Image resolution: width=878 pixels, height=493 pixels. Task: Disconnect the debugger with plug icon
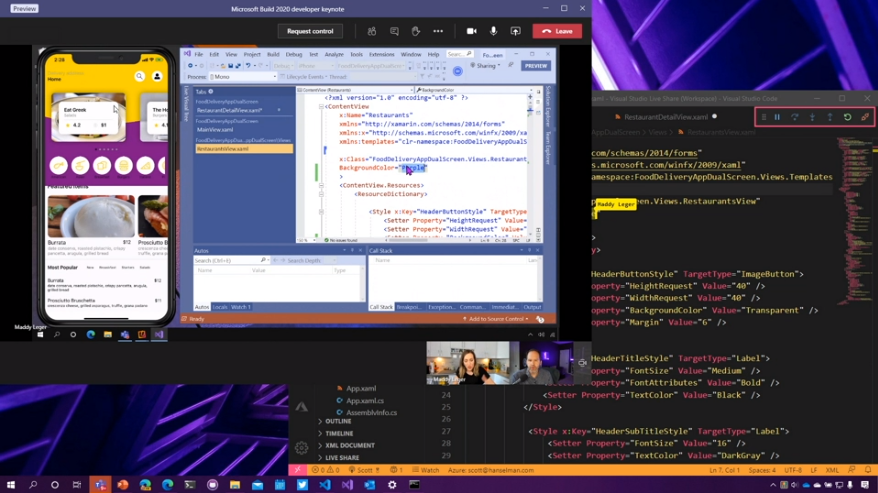pyautogui.click(x=864, y=117)
